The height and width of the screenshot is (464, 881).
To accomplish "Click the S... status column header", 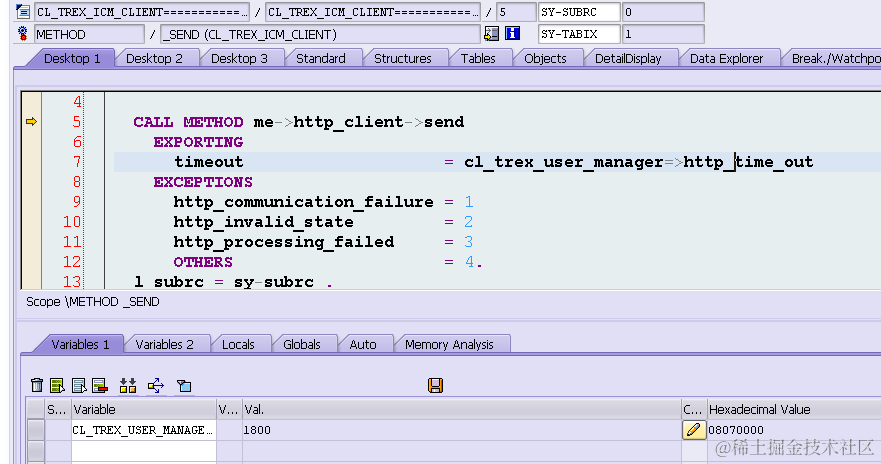I will (x=57, y=410).
